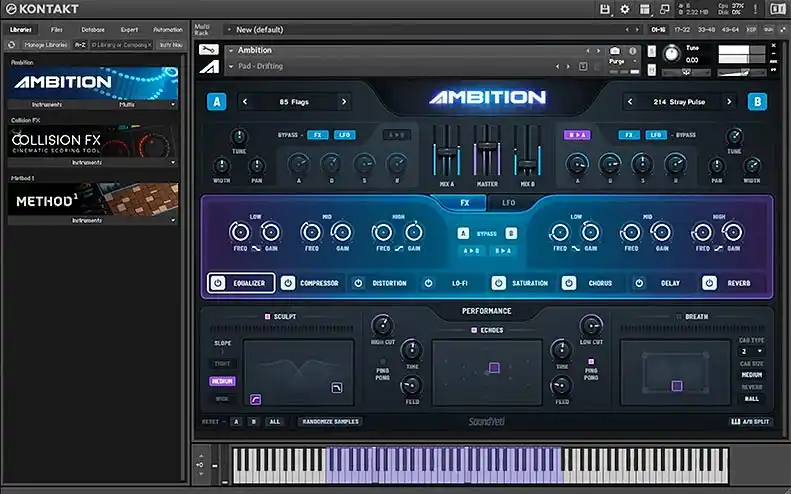This screenshot has width=791, height=494.
Task: Adjust the Mix A fader
Action: pyautogui.click(x=446, y=151)
